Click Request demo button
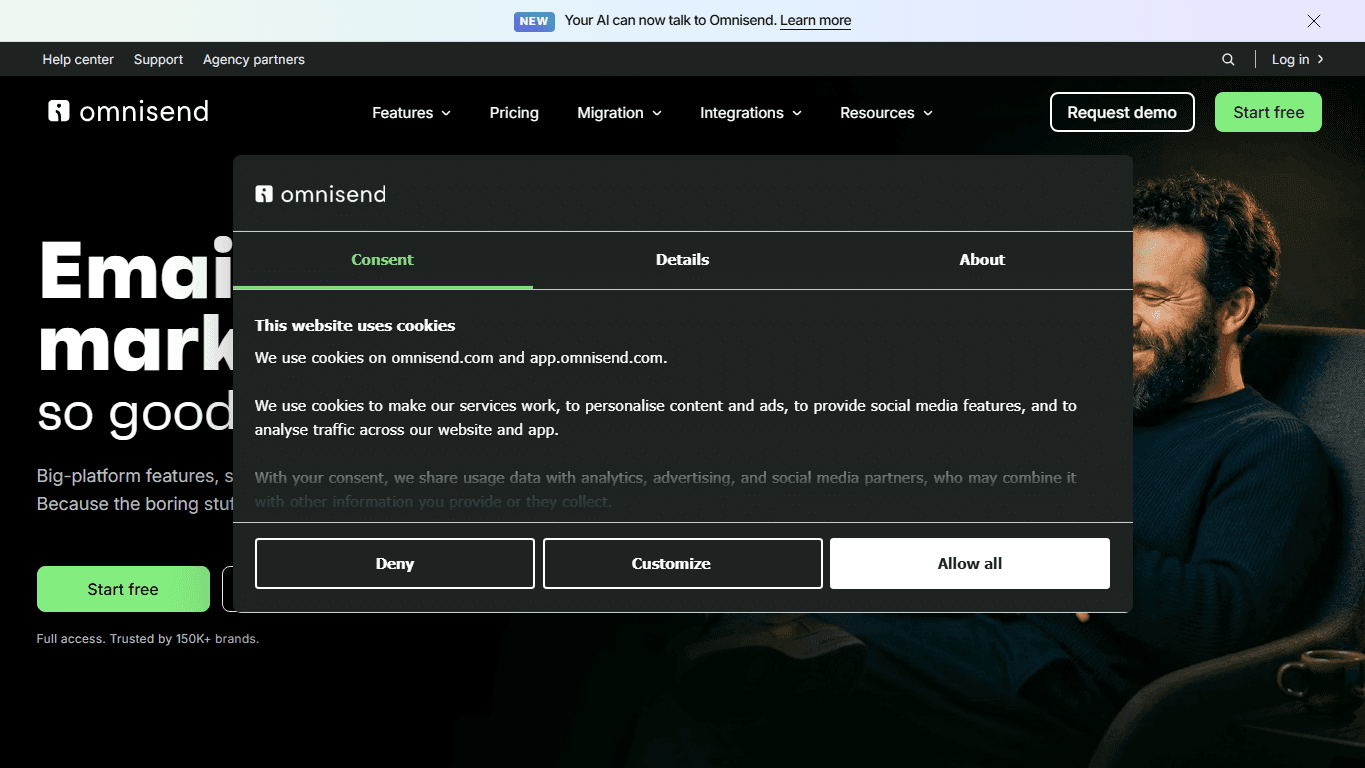The image size is (1365, 768). (1122, 112)
